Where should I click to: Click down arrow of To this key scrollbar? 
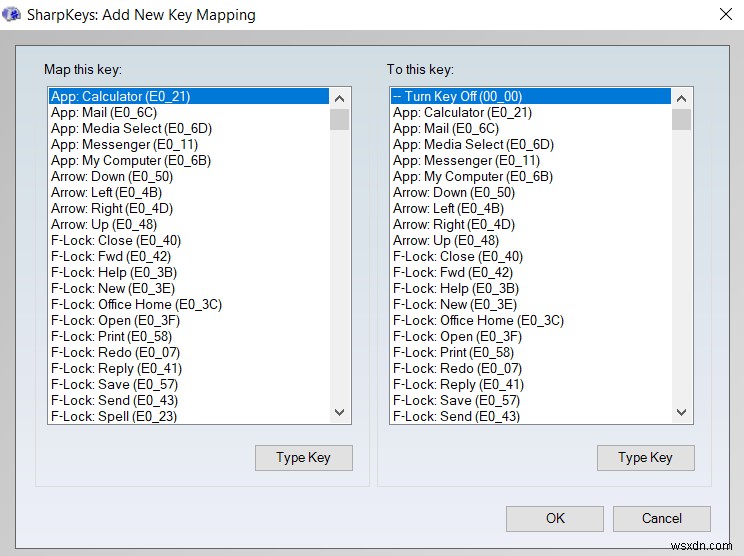pos(681,412)
